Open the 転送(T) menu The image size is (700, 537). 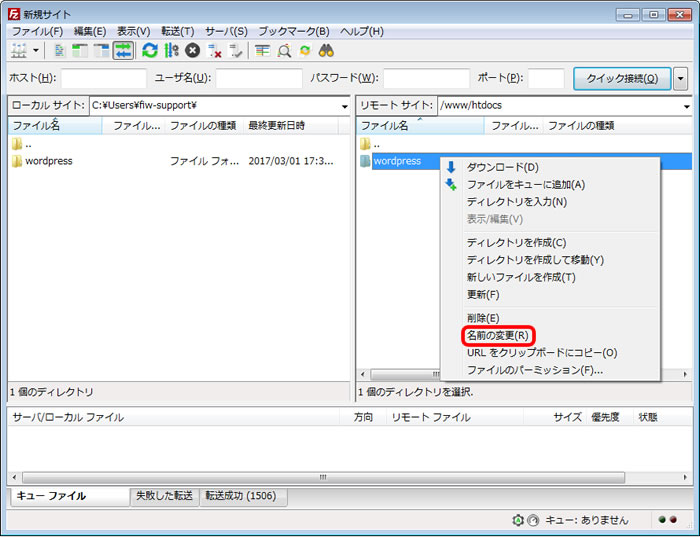pos(178,31)
